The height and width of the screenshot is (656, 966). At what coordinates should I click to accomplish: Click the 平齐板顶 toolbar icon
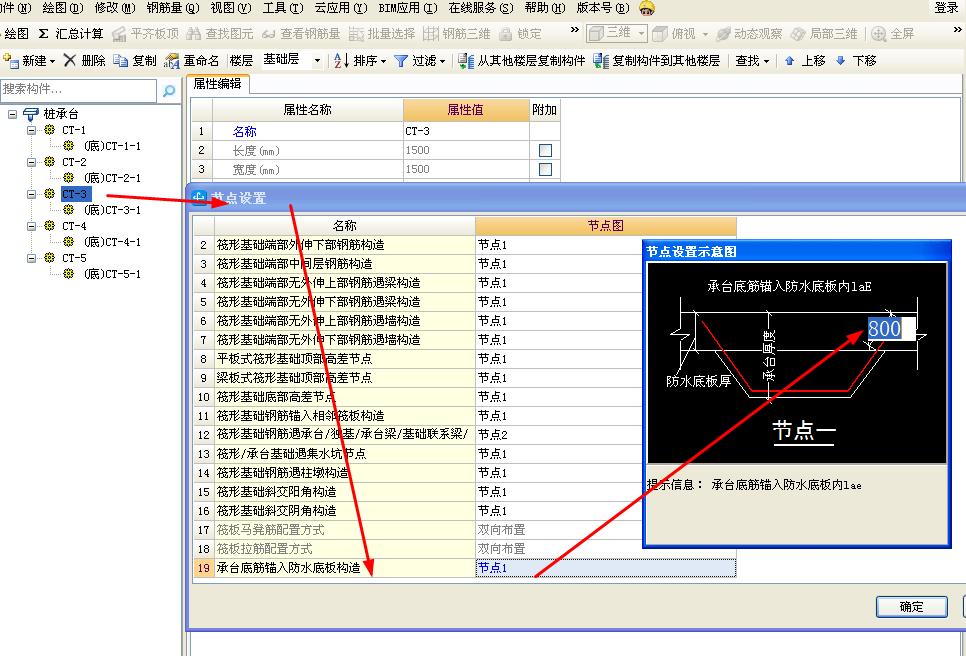[119, 34]
